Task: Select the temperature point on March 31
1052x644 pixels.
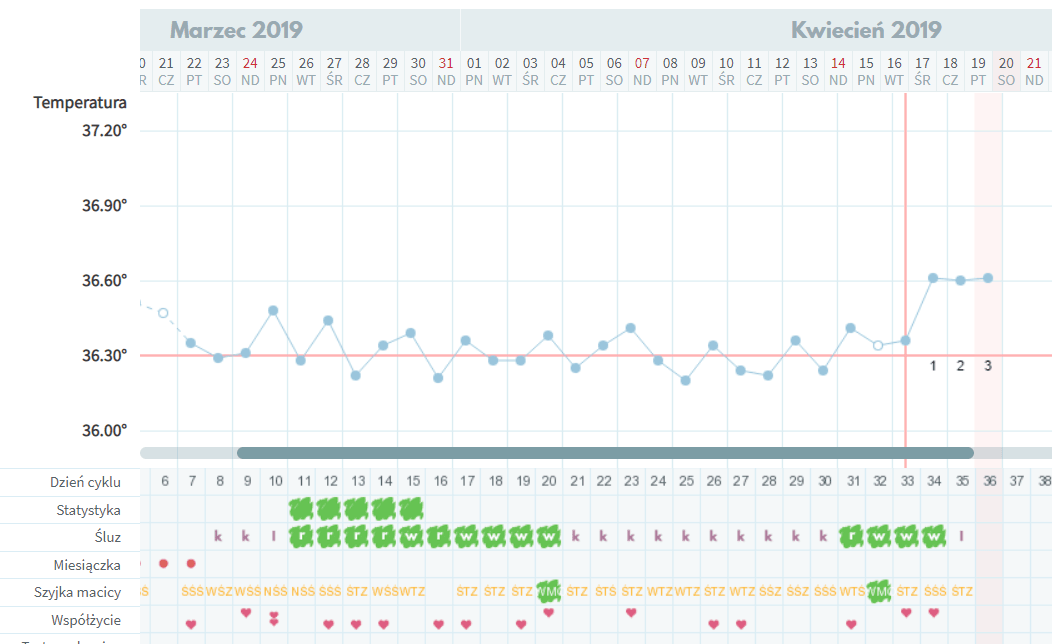Action: (x=438, y=378)
